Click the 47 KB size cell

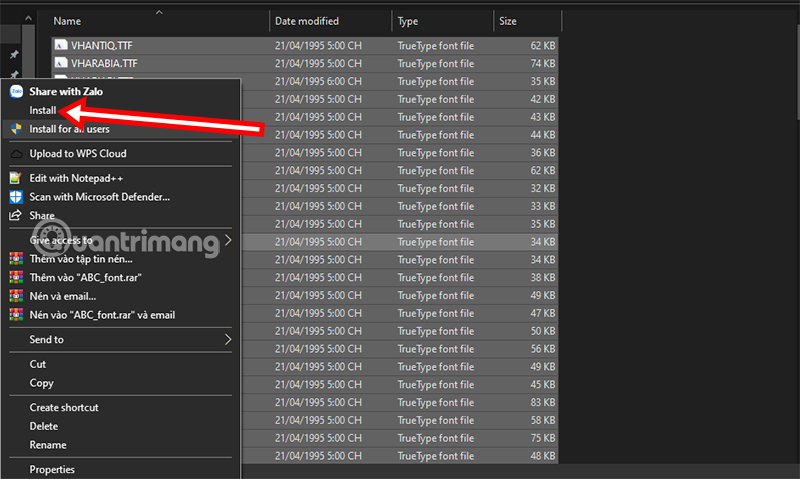(543, 313)
